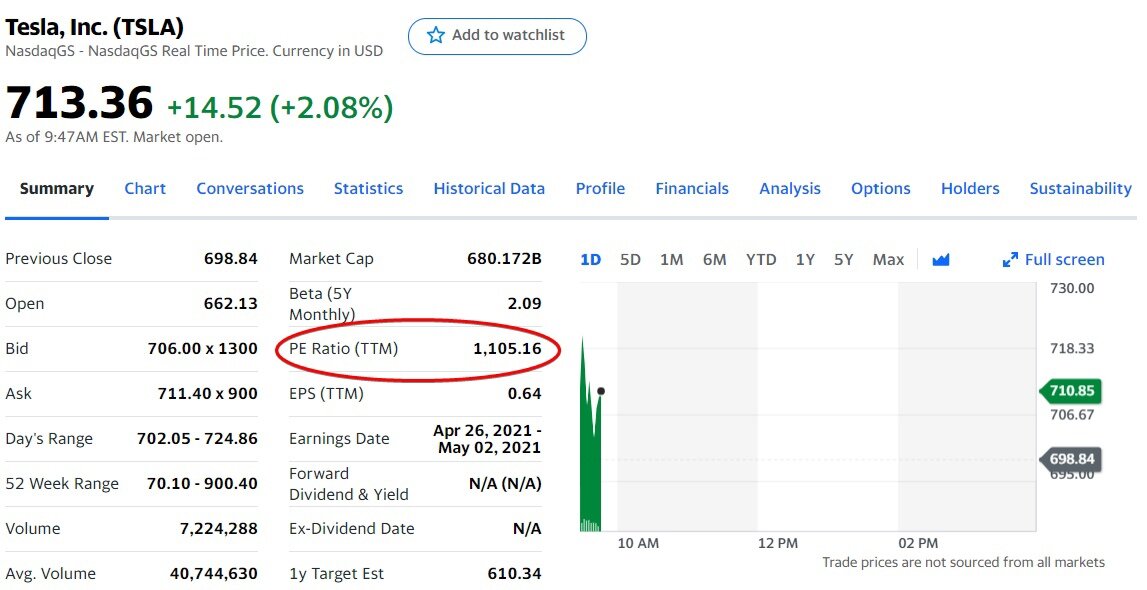This screenshot has height=590, width=1147.
Task: Click the Beta value 2.09
Action: click(x=524, y=303)
